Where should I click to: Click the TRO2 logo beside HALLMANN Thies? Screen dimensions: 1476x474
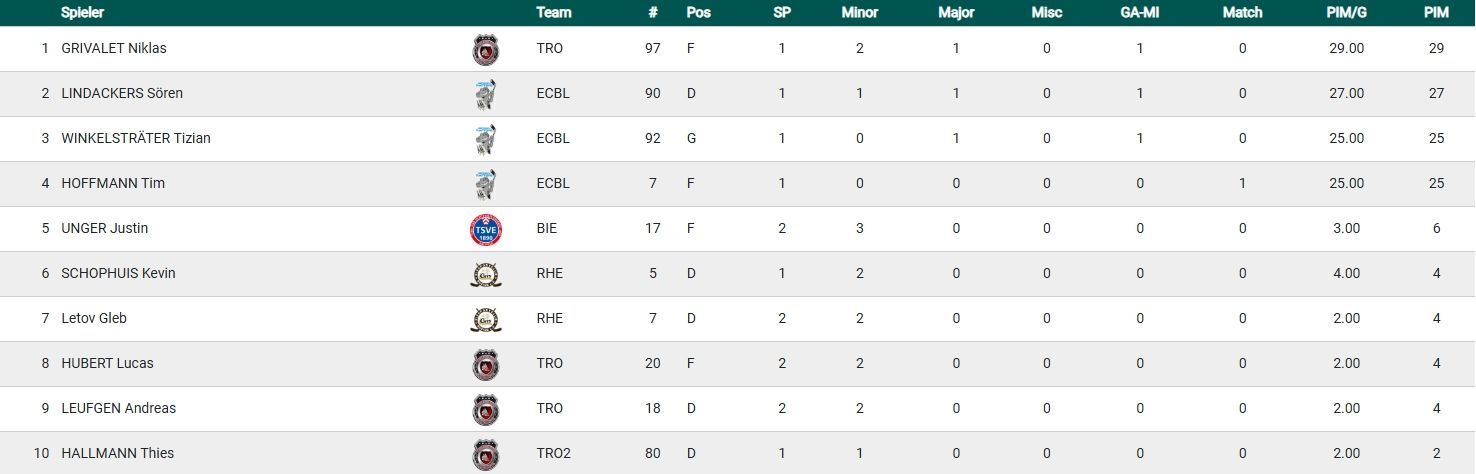(486, 454)
